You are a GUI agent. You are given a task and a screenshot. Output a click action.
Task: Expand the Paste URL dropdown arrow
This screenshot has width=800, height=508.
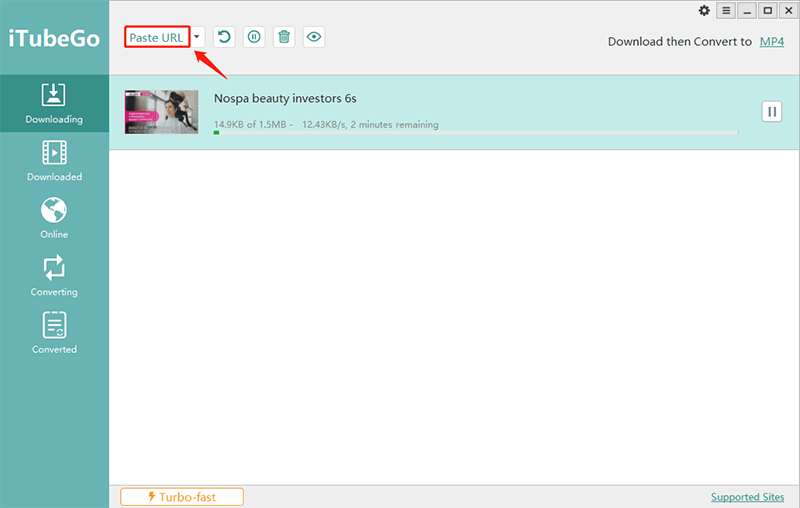pyautogui.click(x=197, y=37)
